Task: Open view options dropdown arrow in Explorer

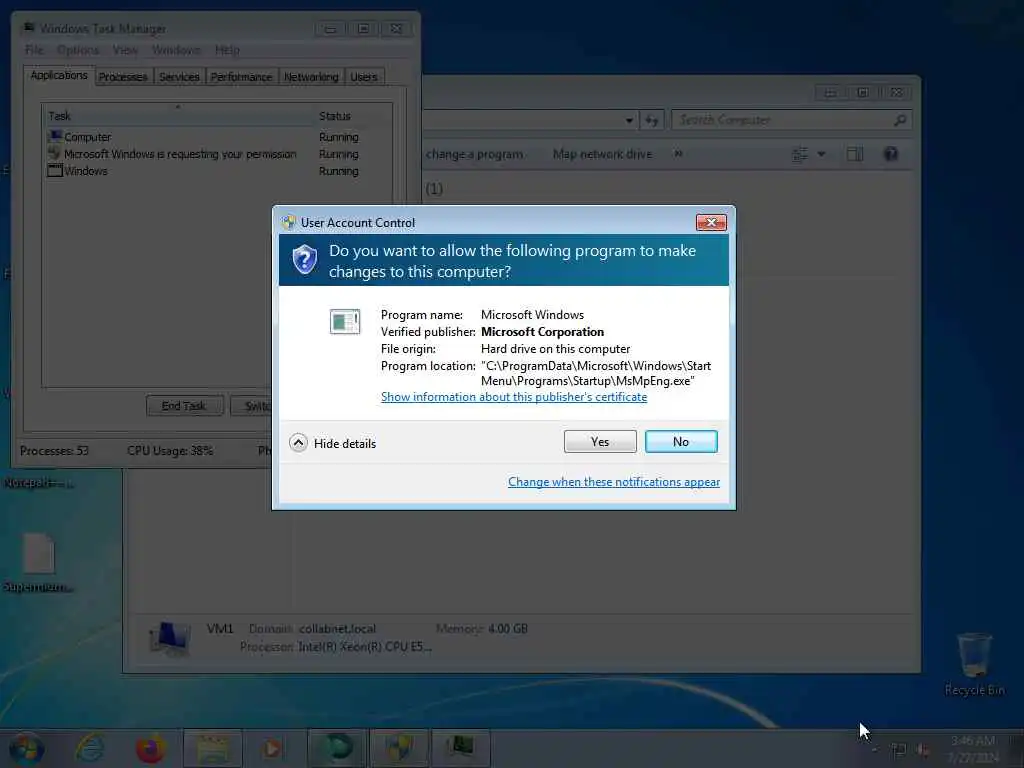Action: tap(822, 154)
